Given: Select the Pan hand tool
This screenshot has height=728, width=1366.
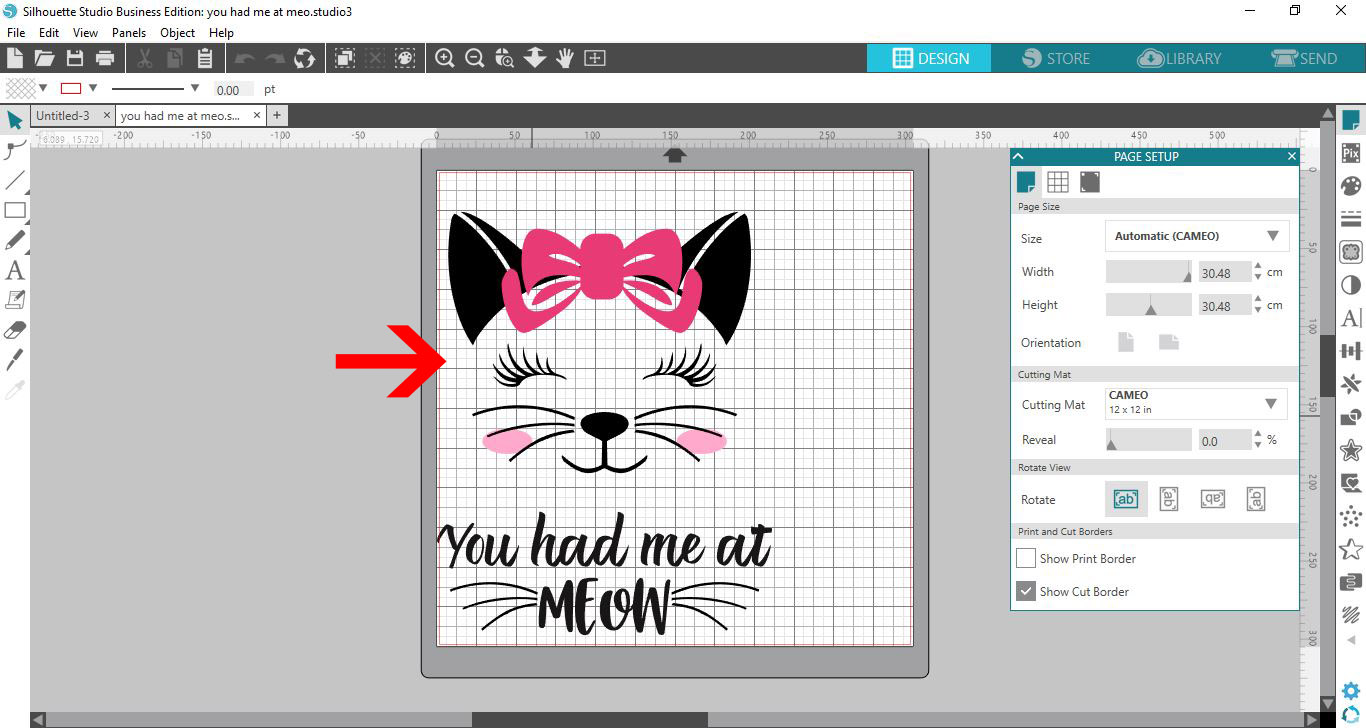Looking at the screenshot, I should pyautogui.click(x=565, y=58).
